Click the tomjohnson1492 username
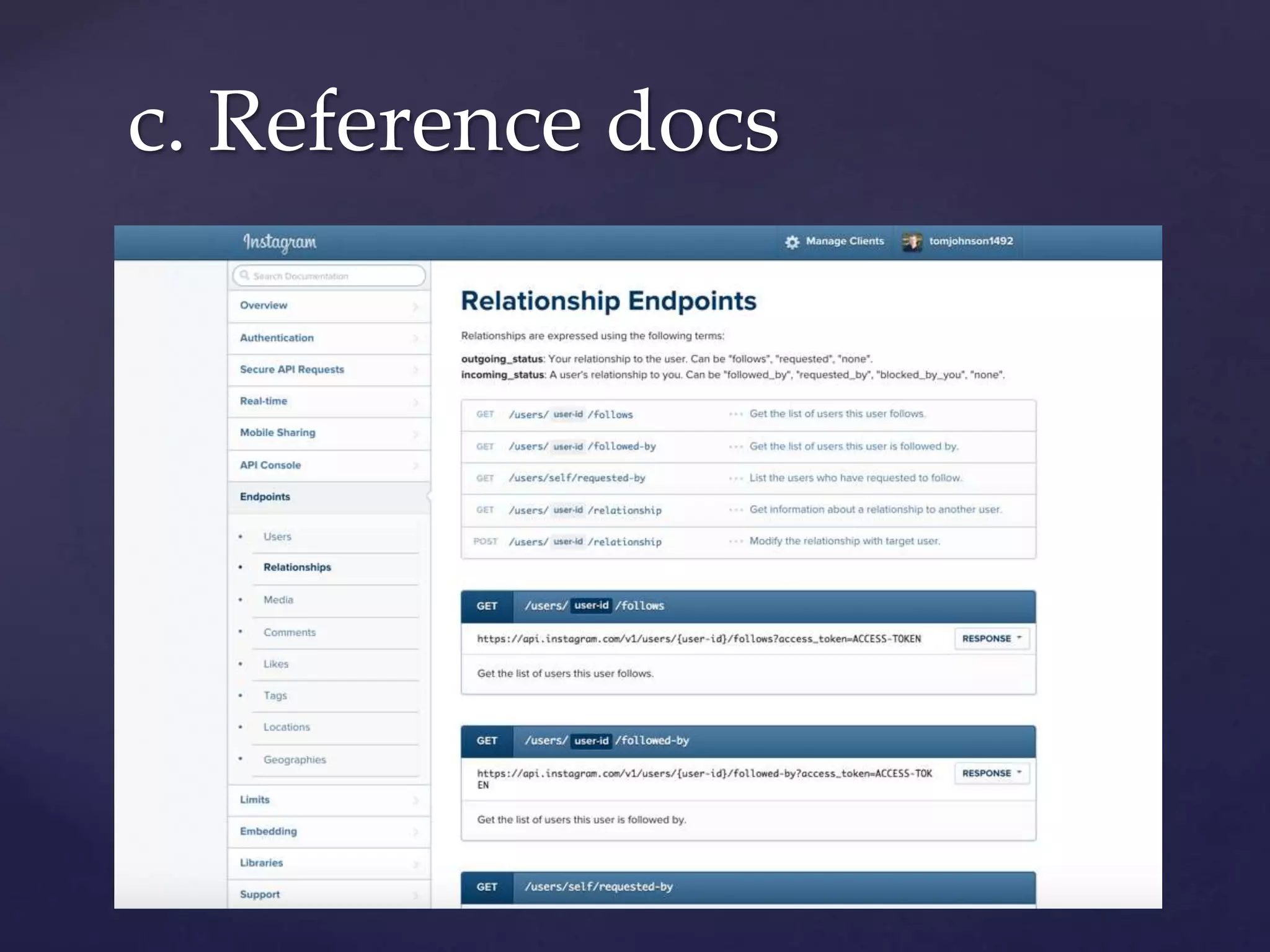The width and height of the screenshot is (1270, 952). pos(970,241)
